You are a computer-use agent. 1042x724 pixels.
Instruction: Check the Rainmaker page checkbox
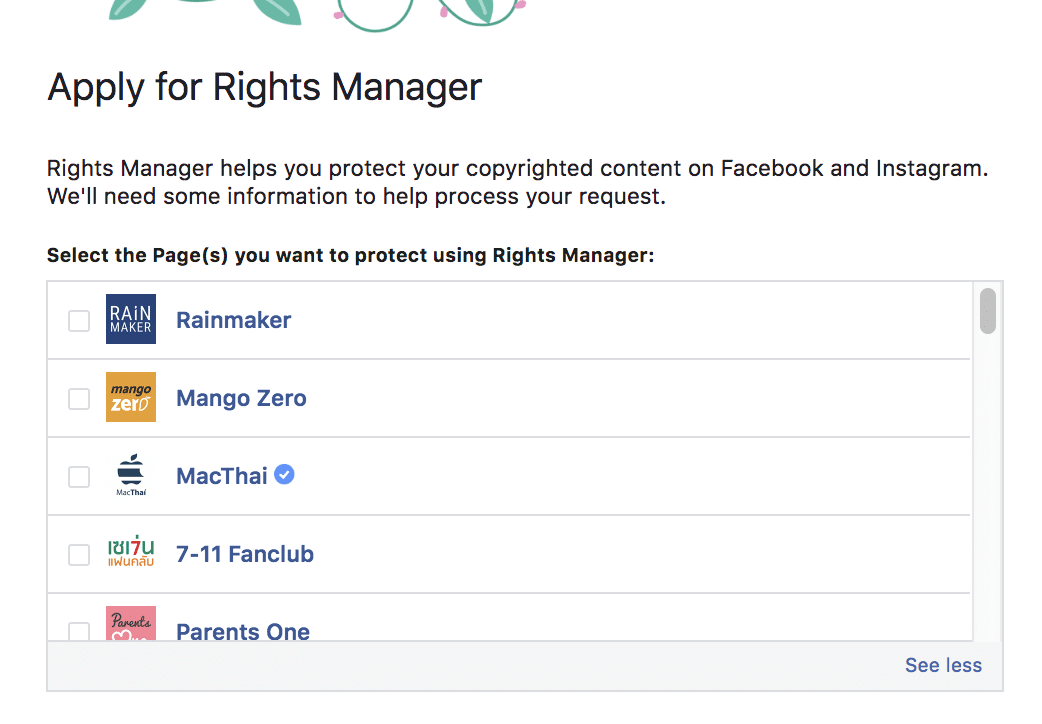point(78,319)
